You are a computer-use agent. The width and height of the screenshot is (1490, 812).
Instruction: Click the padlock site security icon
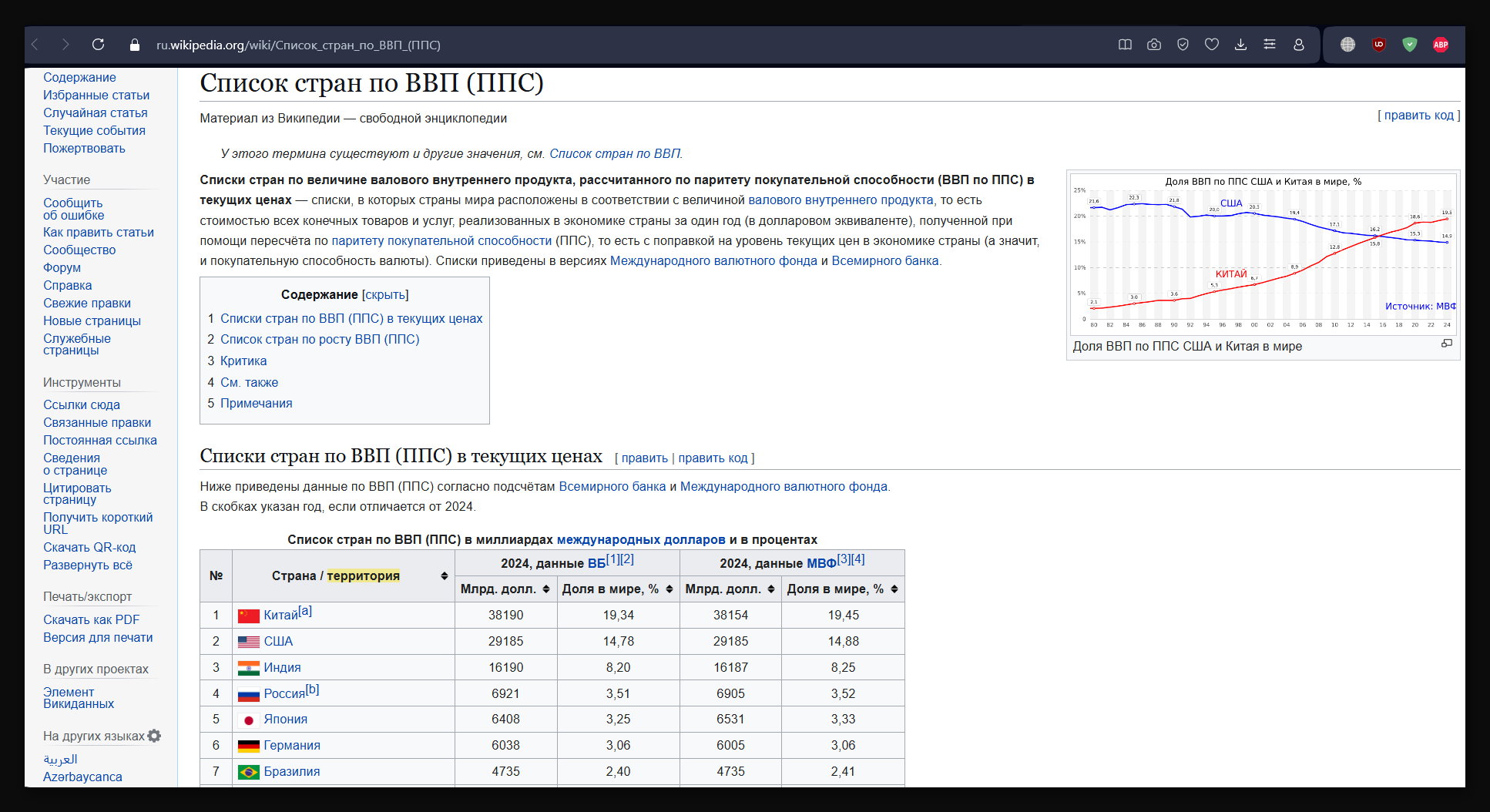click(x=135, y=45)
